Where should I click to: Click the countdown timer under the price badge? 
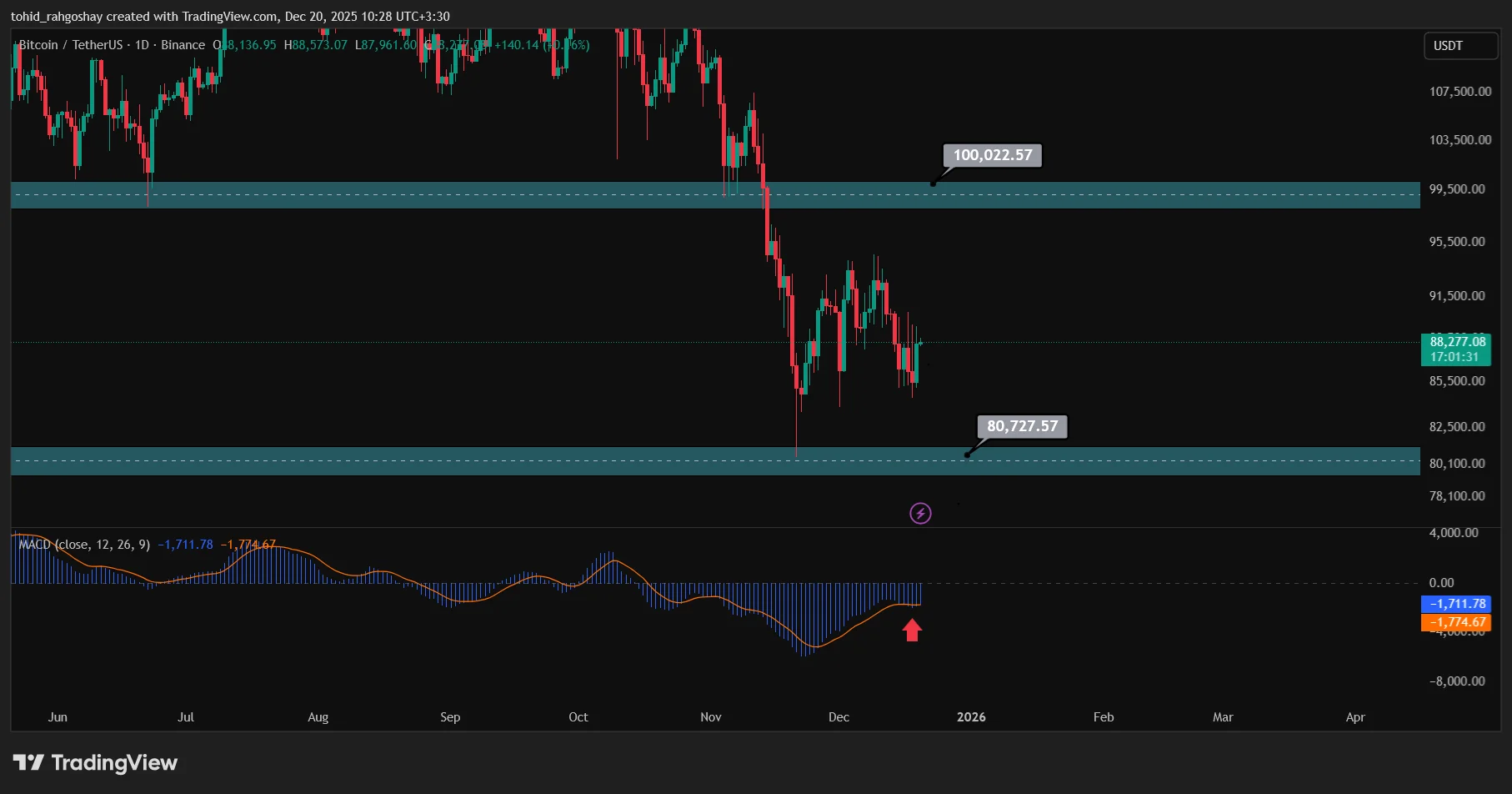tap(1456, 356)
